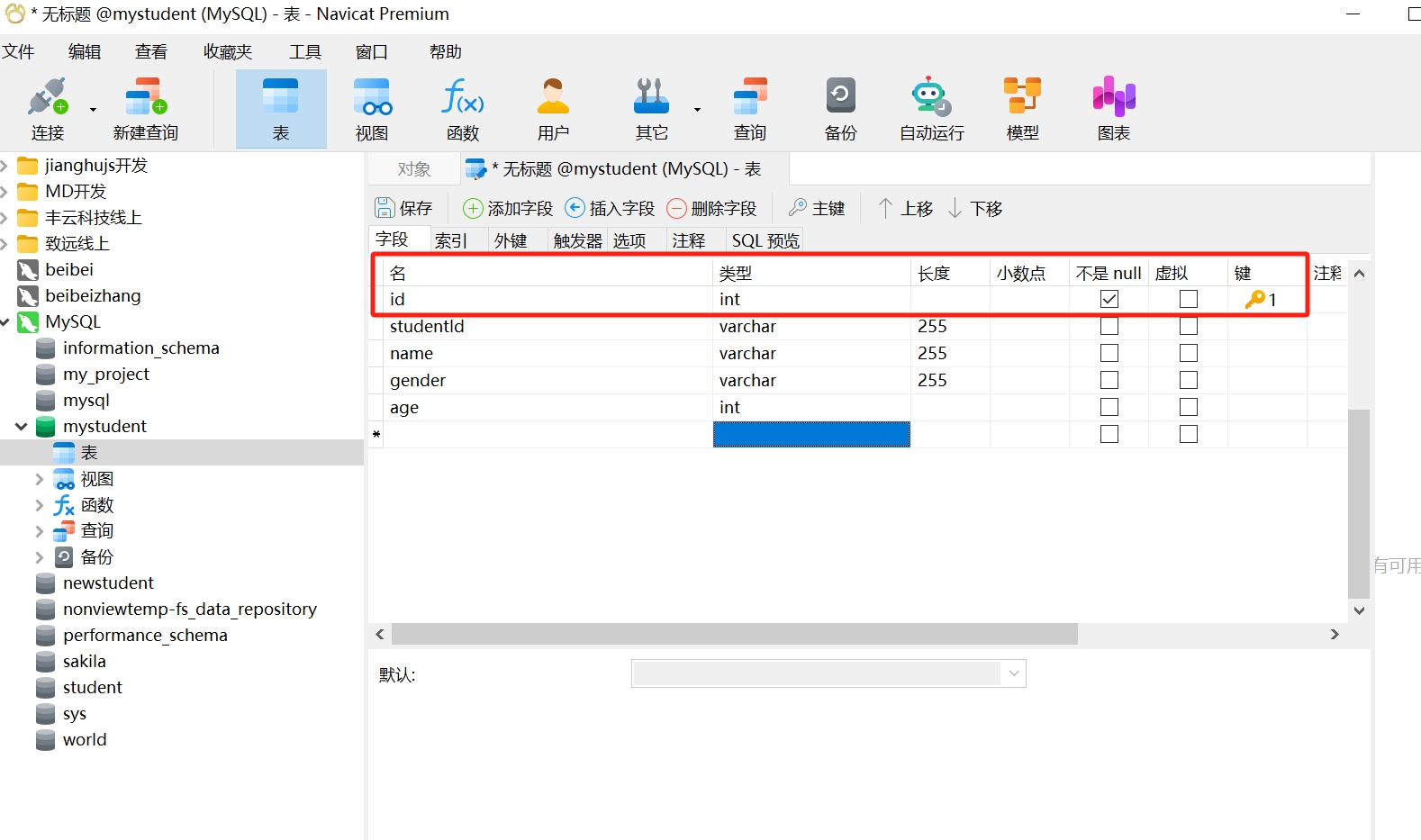
Task: Expand the 视图 node under mystudent
Action: pyautogui.click(x=39, y=479)
